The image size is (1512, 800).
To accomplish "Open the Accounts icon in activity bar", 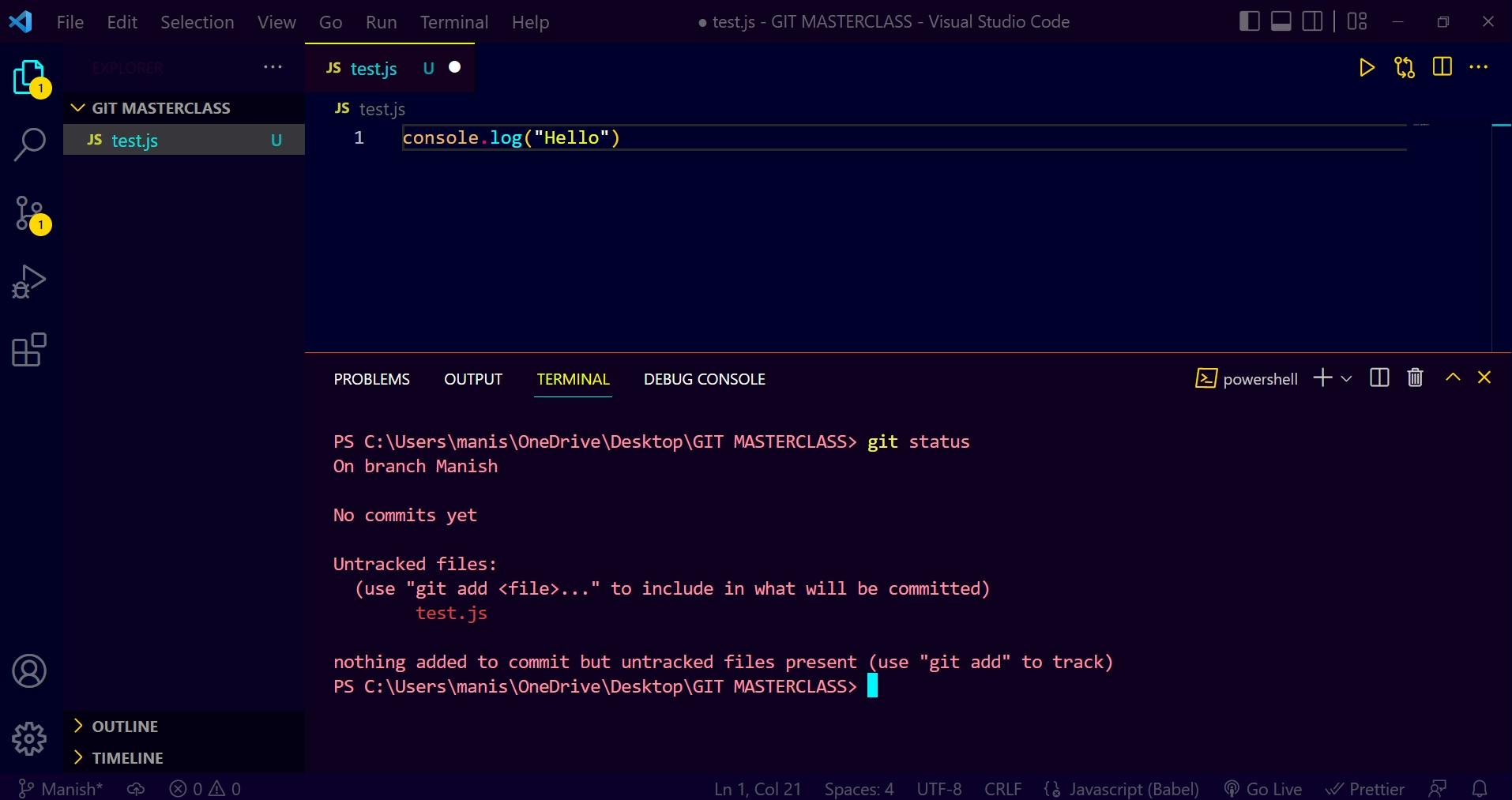I will (x=30, y=671).
